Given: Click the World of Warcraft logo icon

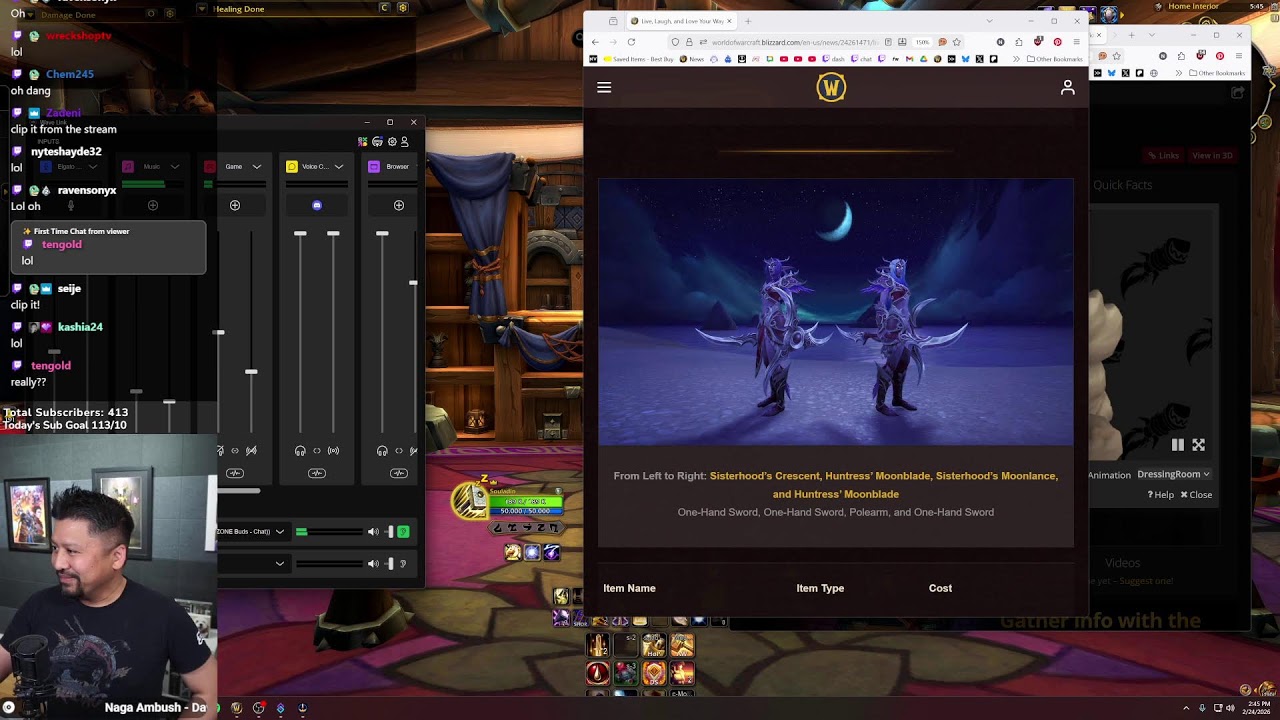Looking at the screenshot, I should click(831, 88).
